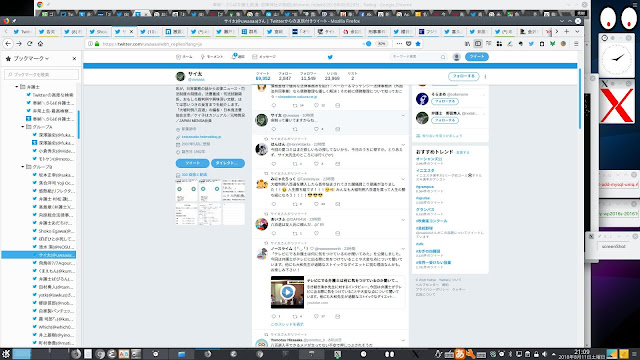The image size is (640, 360).
Task: Like サイ太's own tweet with the heart
Action: (316, 129)
